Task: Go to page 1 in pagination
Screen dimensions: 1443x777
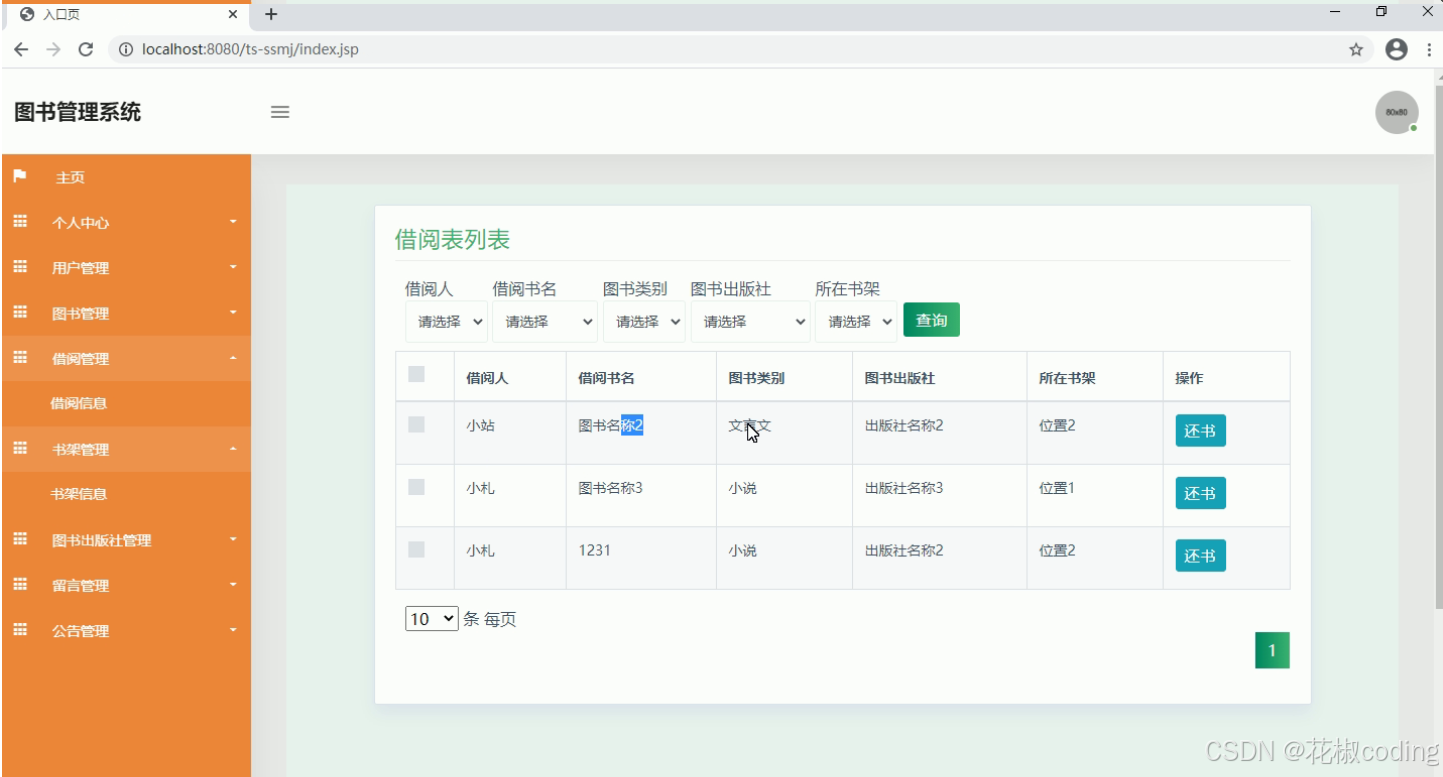Action: [1271, 649]
